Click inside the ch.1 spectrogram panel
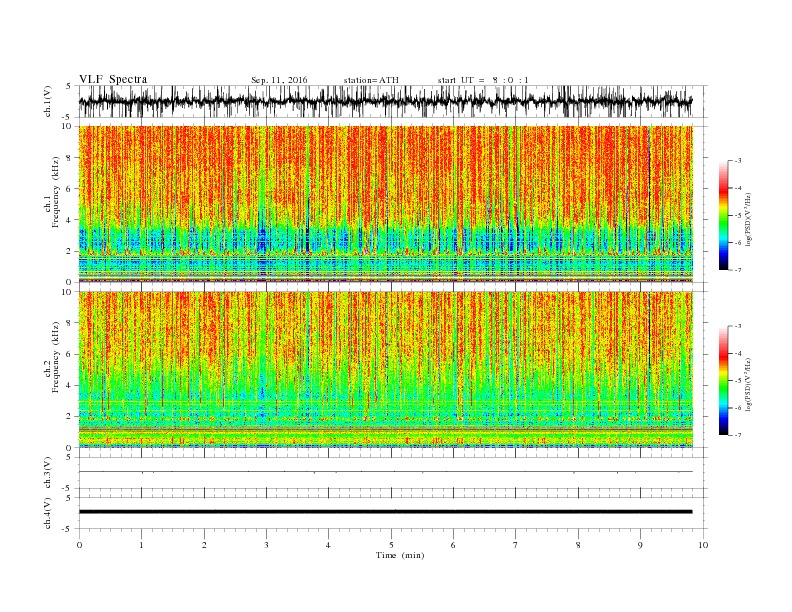The image size is (792, 612). (385, 204)
